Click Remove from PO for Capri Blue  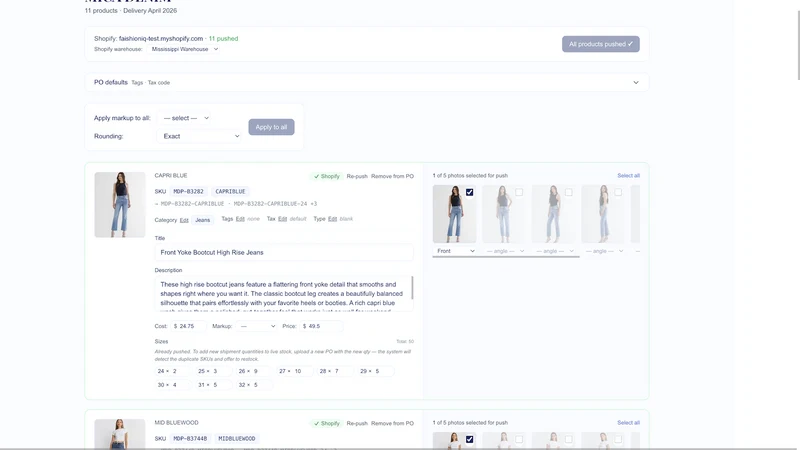click(392, 176)
